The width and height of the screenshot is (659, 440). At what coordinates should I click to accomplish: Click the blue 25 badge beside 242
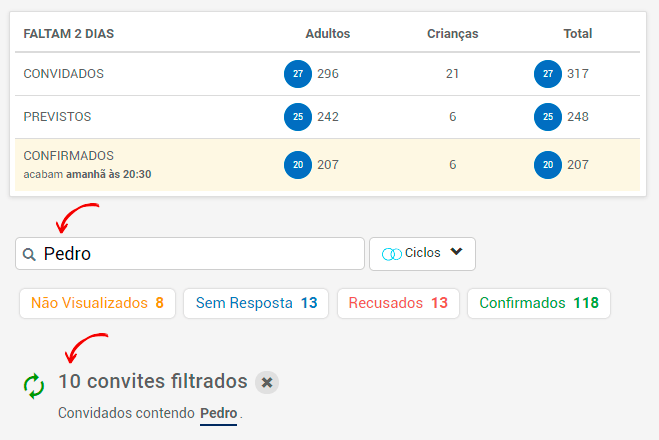pos(298,117)
